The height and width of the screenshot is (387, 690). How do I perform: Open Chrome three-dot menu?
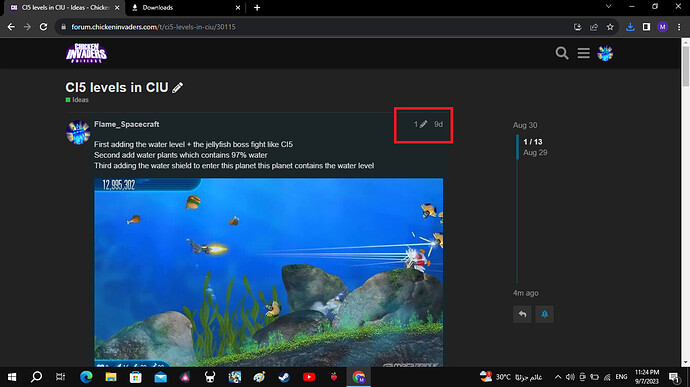679,27
